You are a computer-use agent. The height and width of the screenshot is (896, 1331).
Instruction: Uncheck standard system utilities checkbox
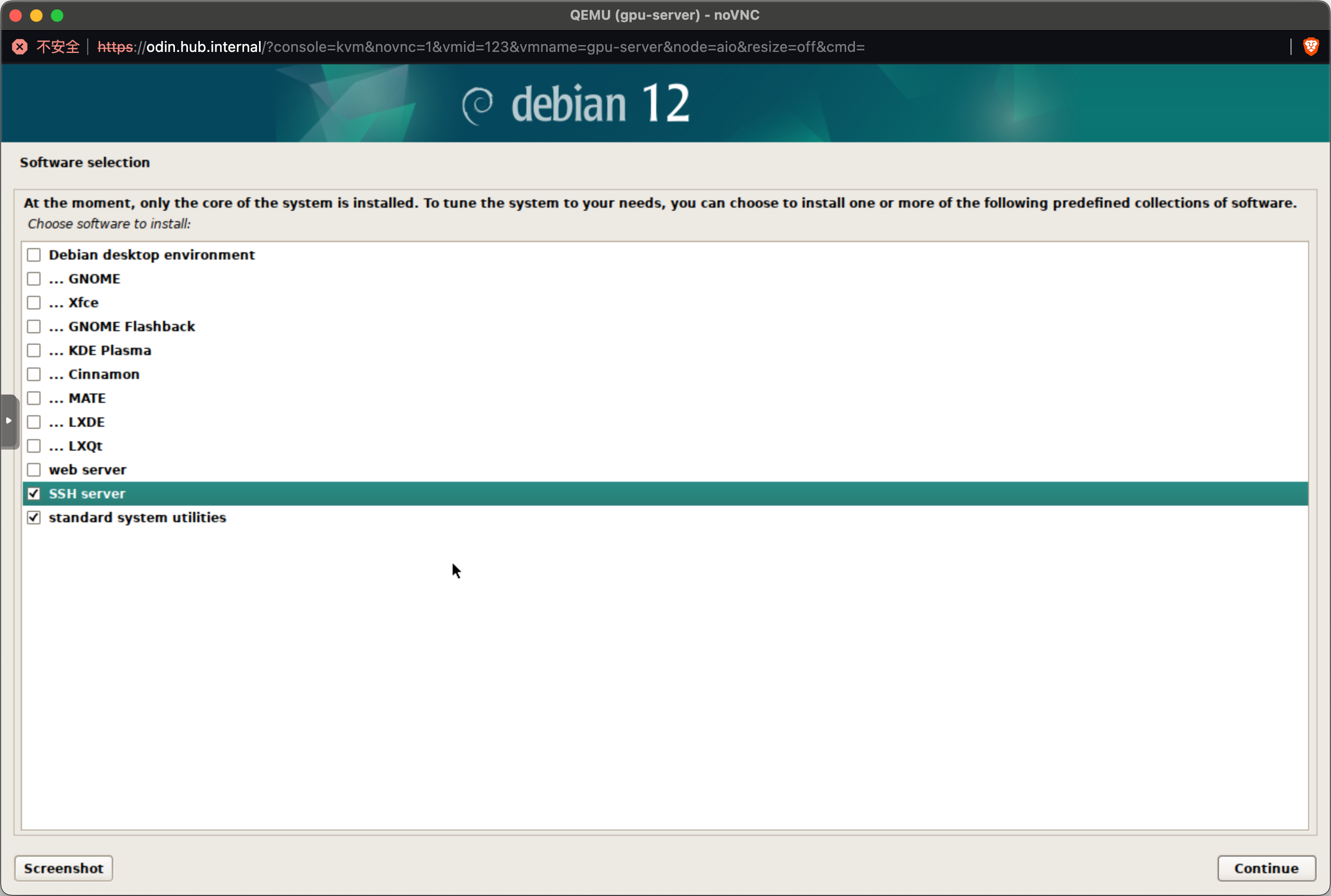tap(34, 518)
